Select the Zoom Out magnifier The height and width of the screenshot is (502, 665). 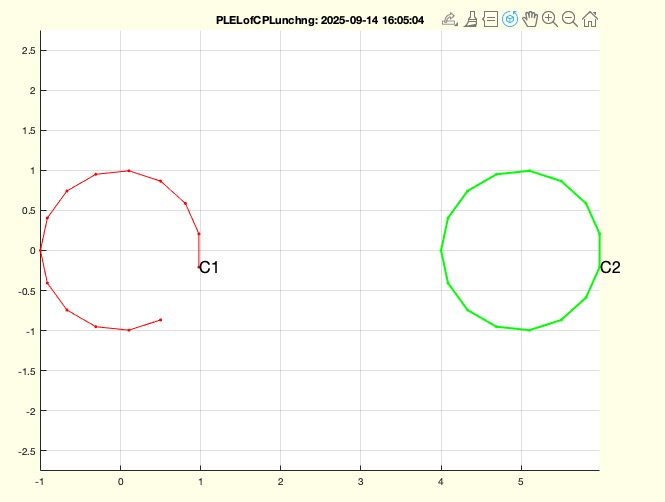pos(570,19)
